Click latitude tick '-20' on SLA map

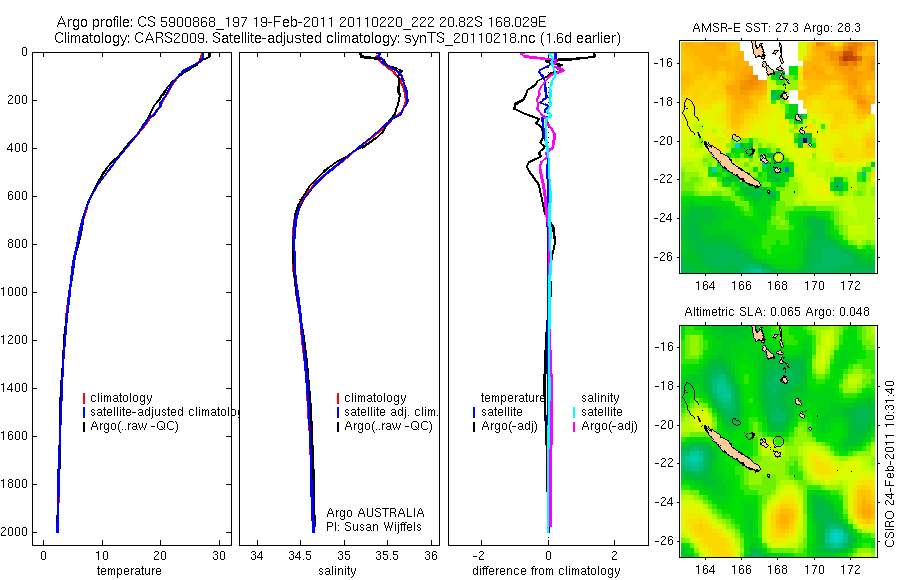tap(662, 424)
